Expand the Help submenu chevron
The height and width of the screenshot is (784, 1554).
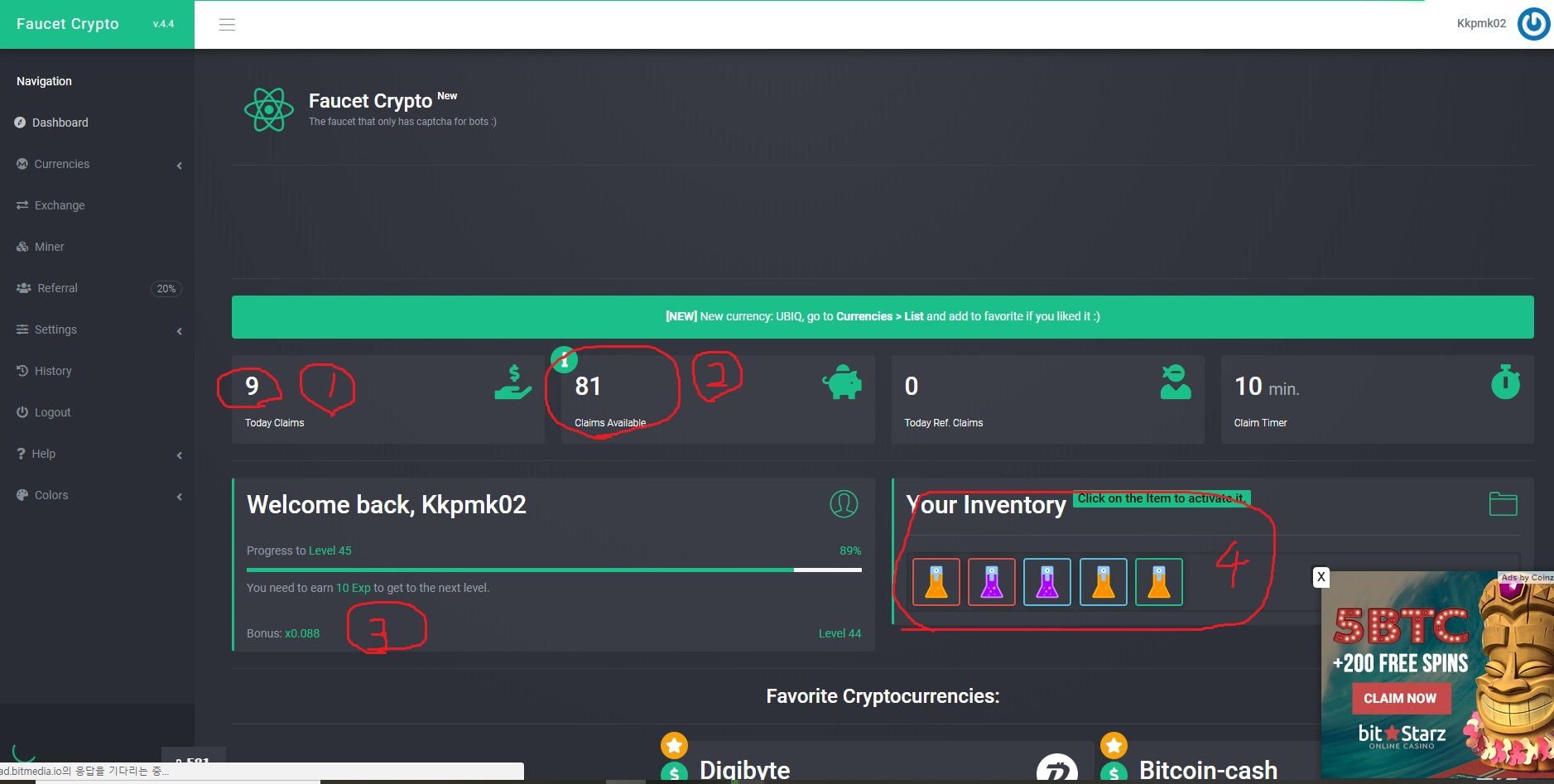point(180,455)
